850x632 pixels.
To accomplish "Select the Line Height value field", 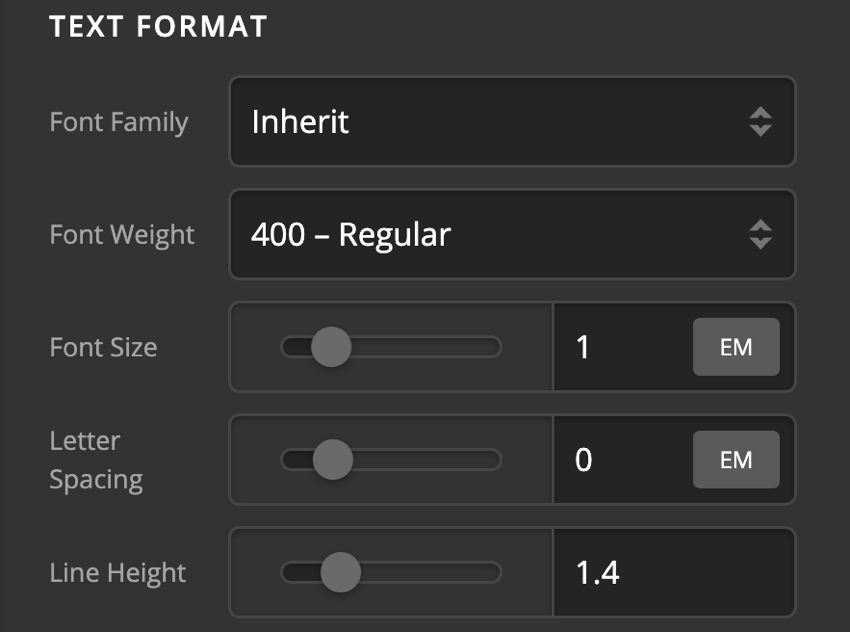I will click(x=640, y=572).
